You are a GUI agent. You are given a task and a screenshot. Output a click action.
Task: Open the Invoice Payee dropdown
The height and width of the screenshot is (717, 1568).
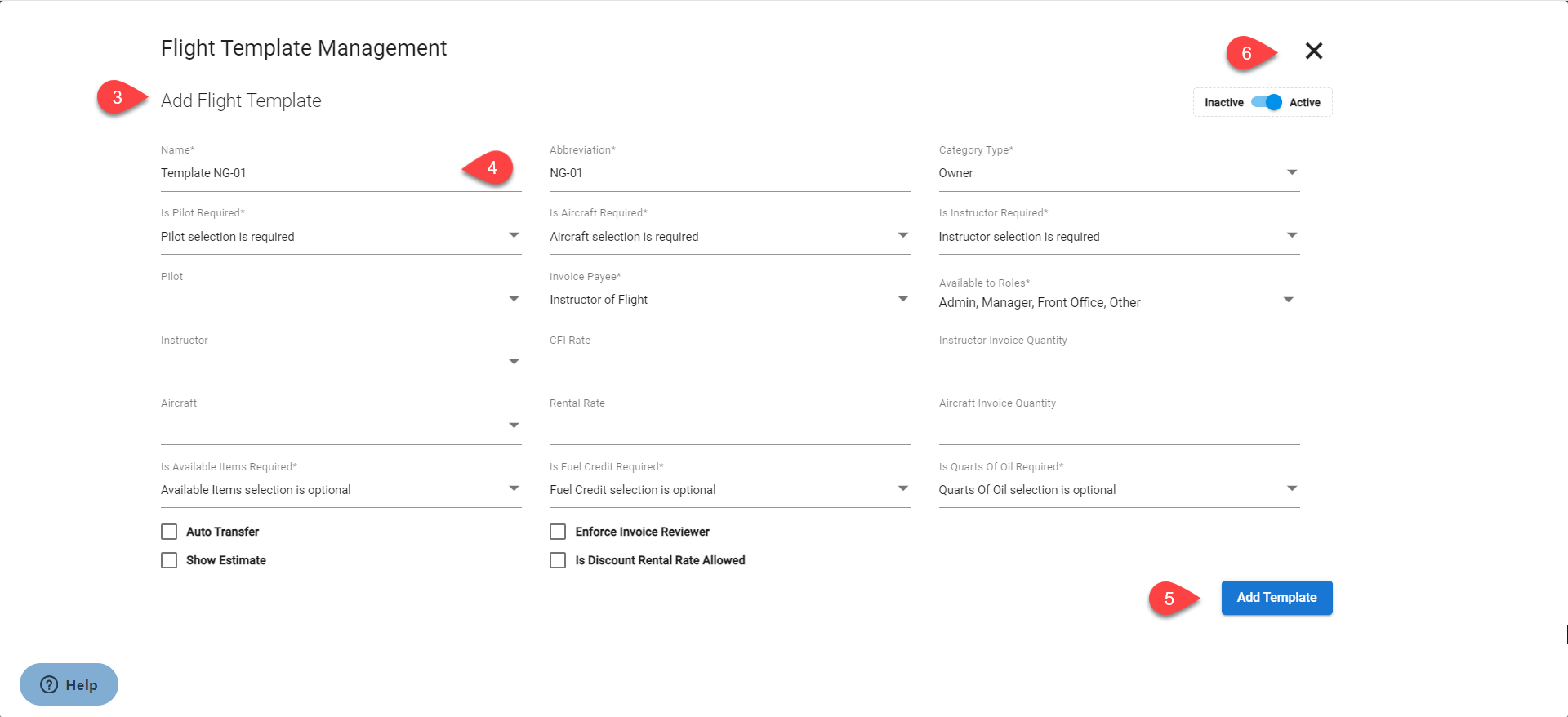coord(729,300)
